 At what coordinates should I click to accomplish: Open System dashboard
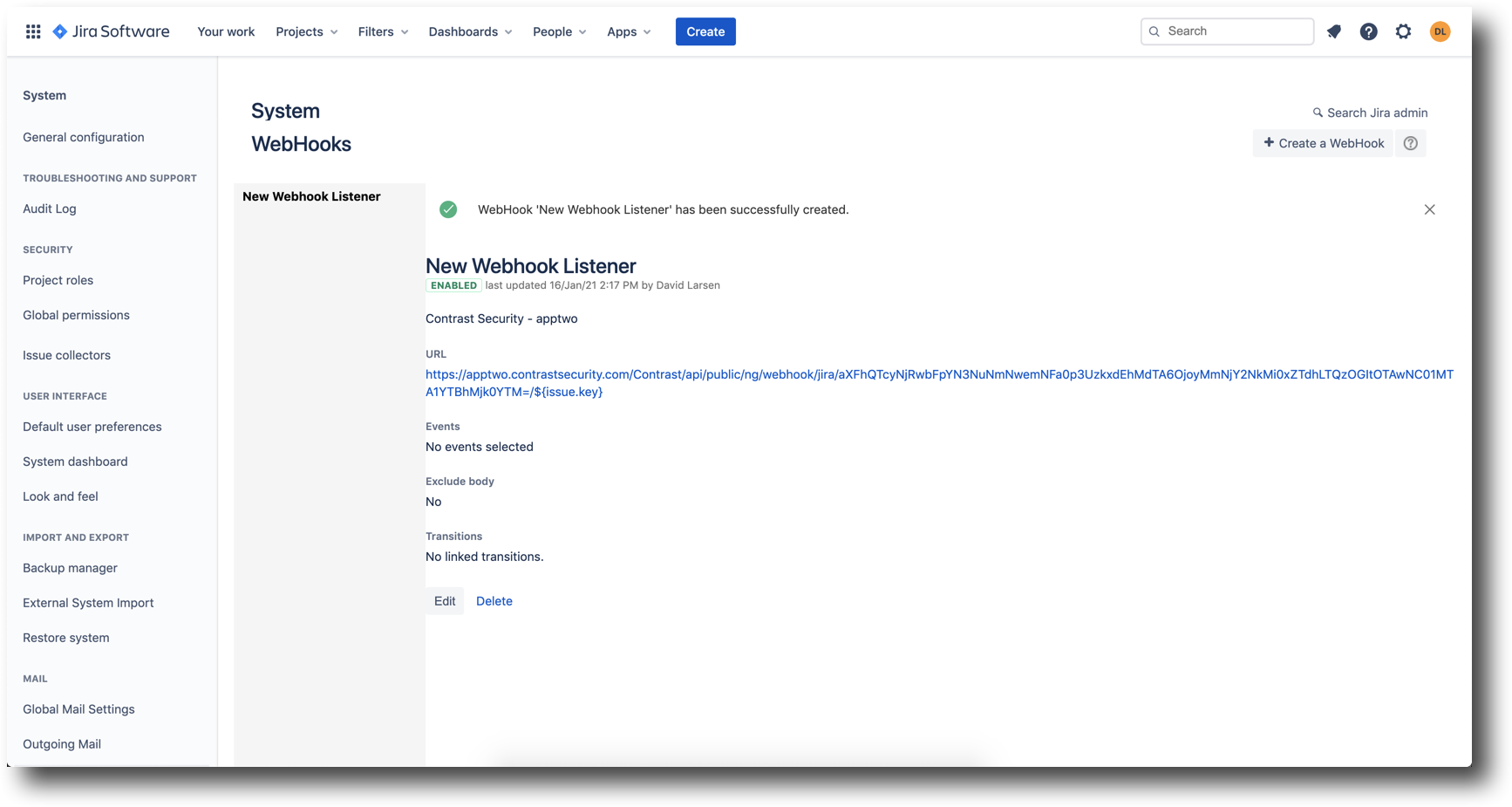coord(75,462)
